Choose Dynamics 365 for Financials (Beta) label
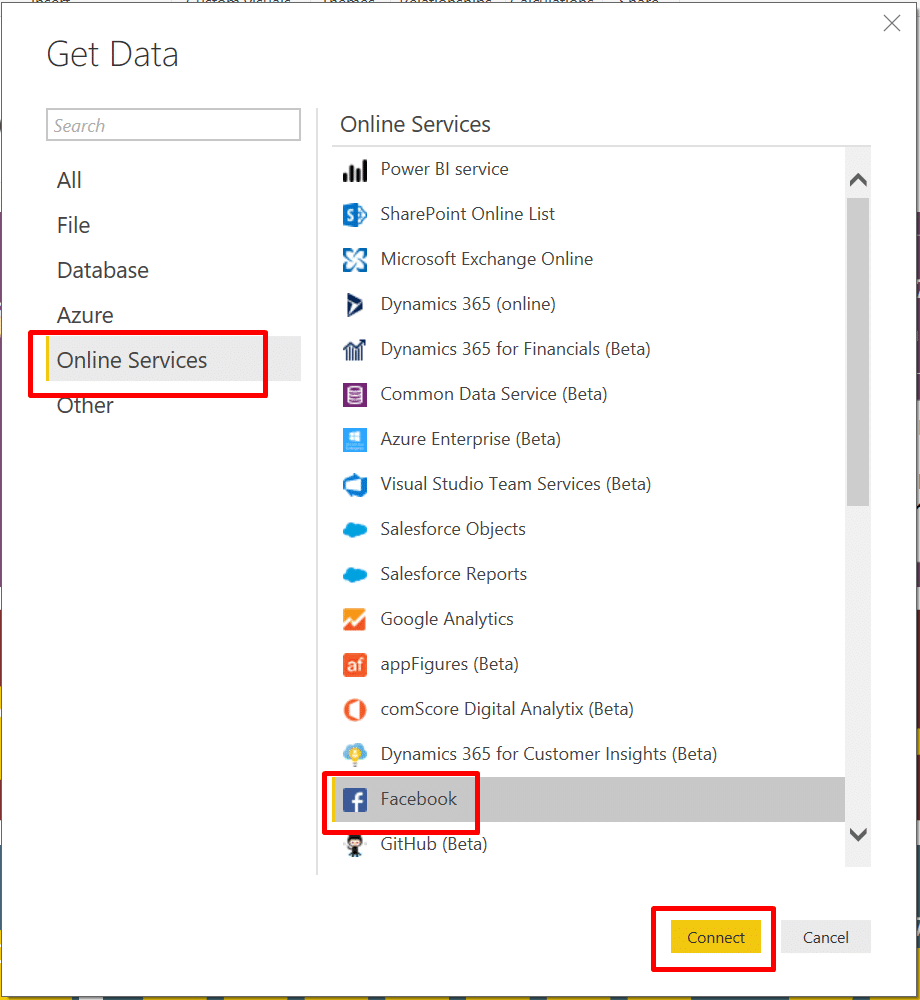This screenshot has width=920, height=1000. point(515,349)
